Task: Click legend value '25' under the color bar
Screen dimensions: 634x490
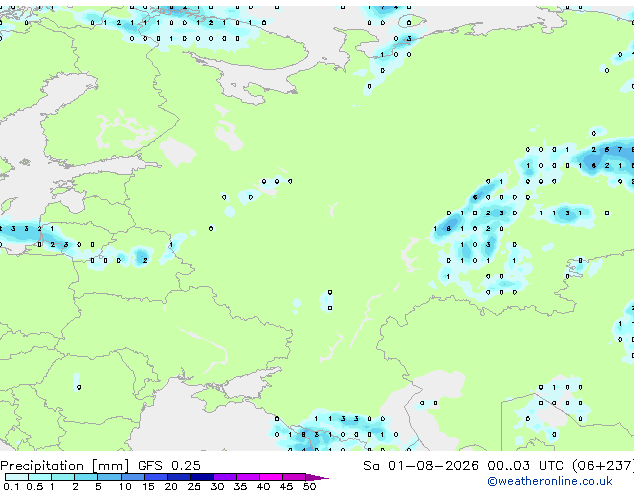Action: [194, 486]
